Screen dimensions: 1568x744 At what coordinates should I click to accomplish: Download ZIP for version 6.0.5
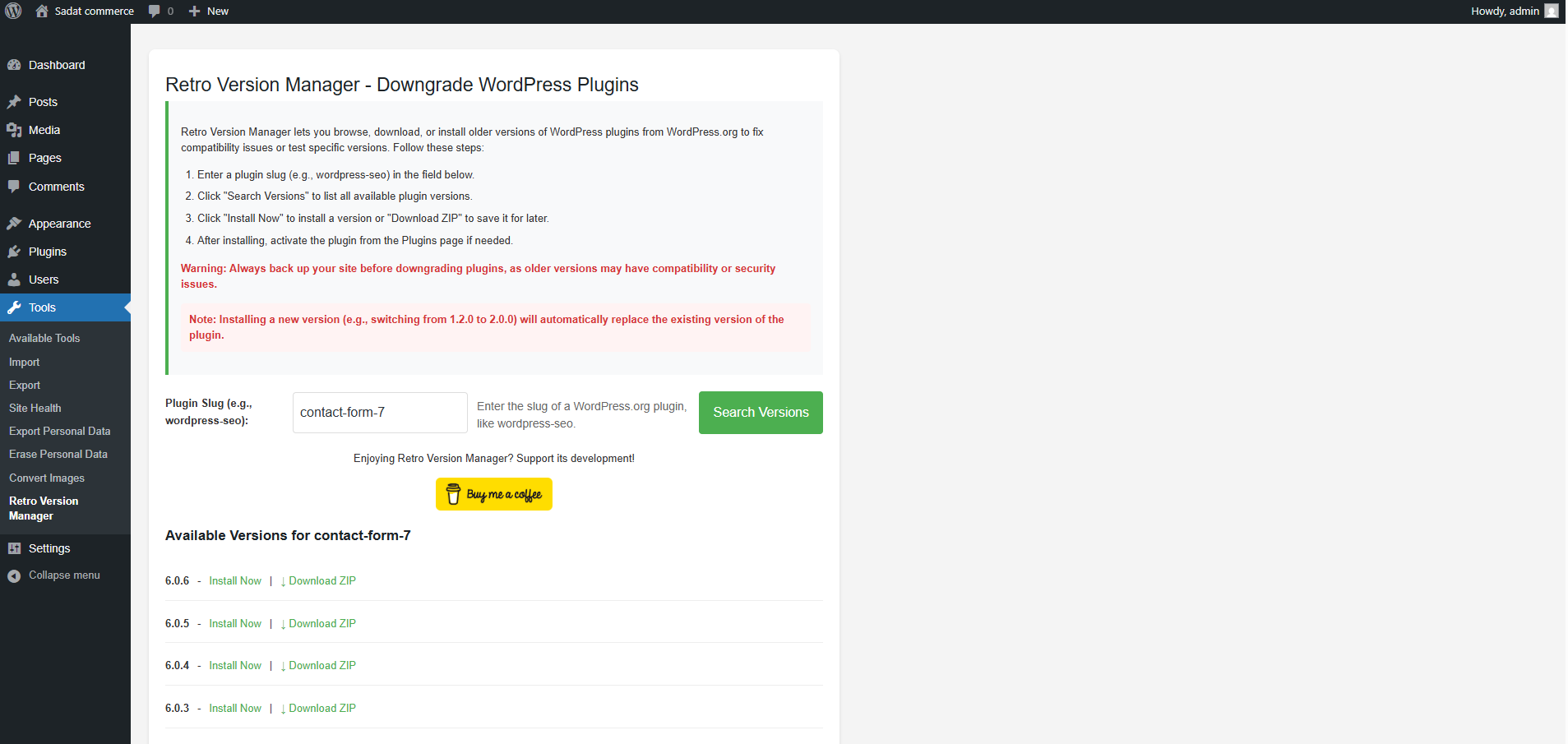pyautogui.click(x=318, y=623)
